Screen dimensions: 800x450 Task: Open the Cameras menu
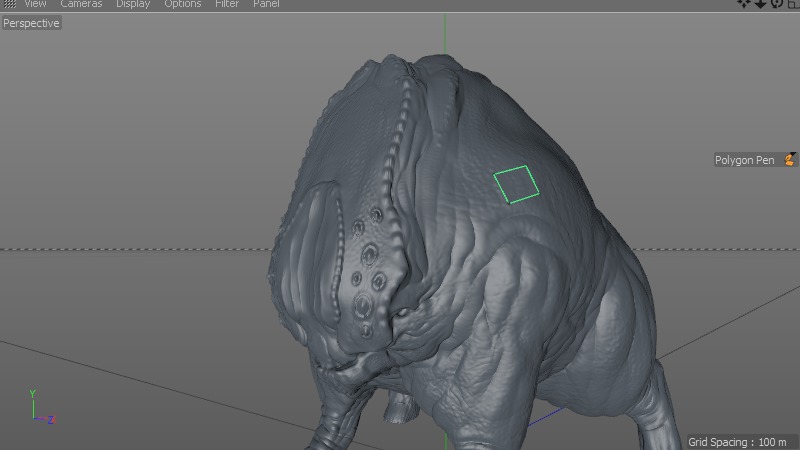click(81, 4)
